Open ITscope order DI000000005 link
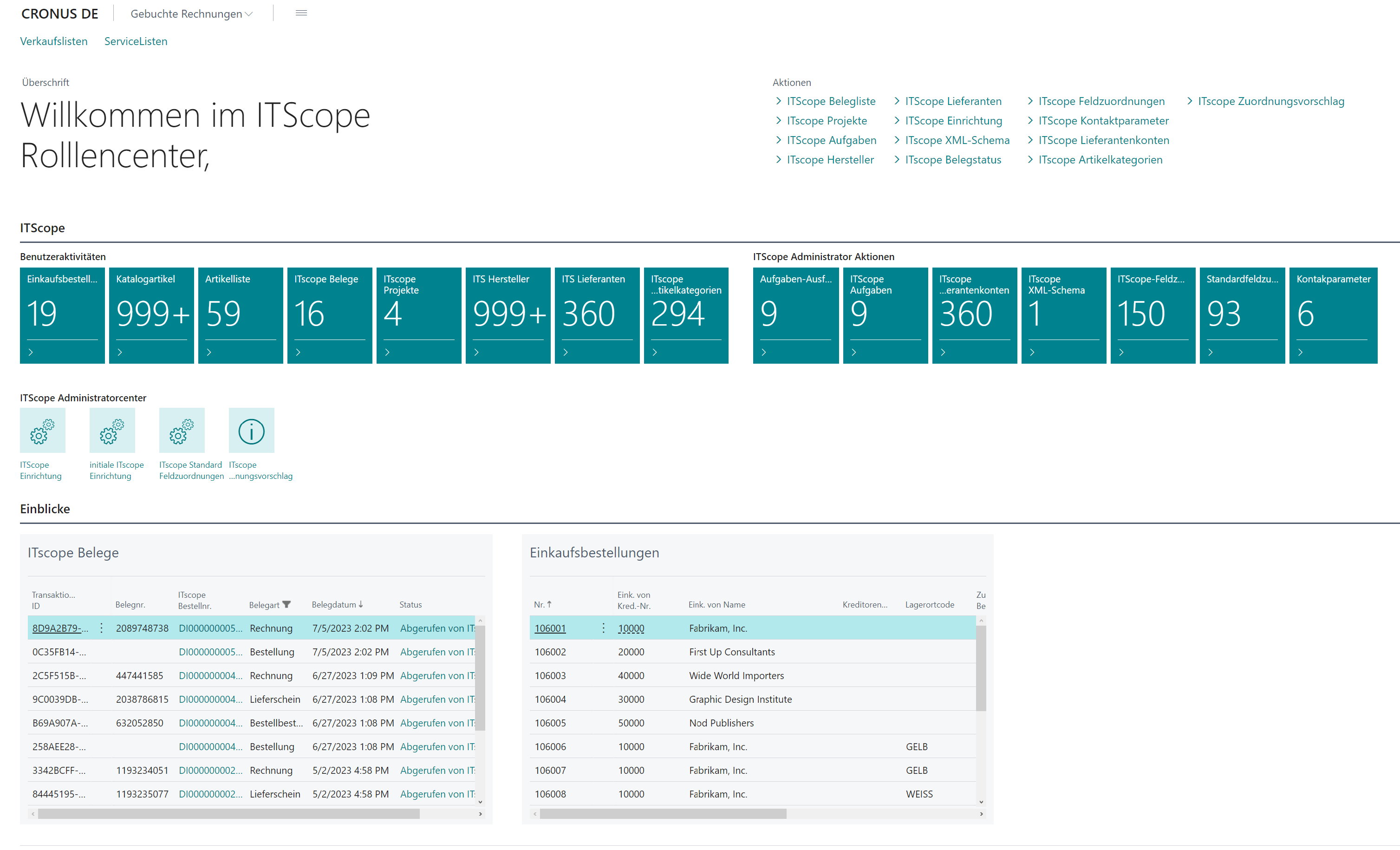The width and height of the screenshot is (1400, 850). tap(210, 628)
